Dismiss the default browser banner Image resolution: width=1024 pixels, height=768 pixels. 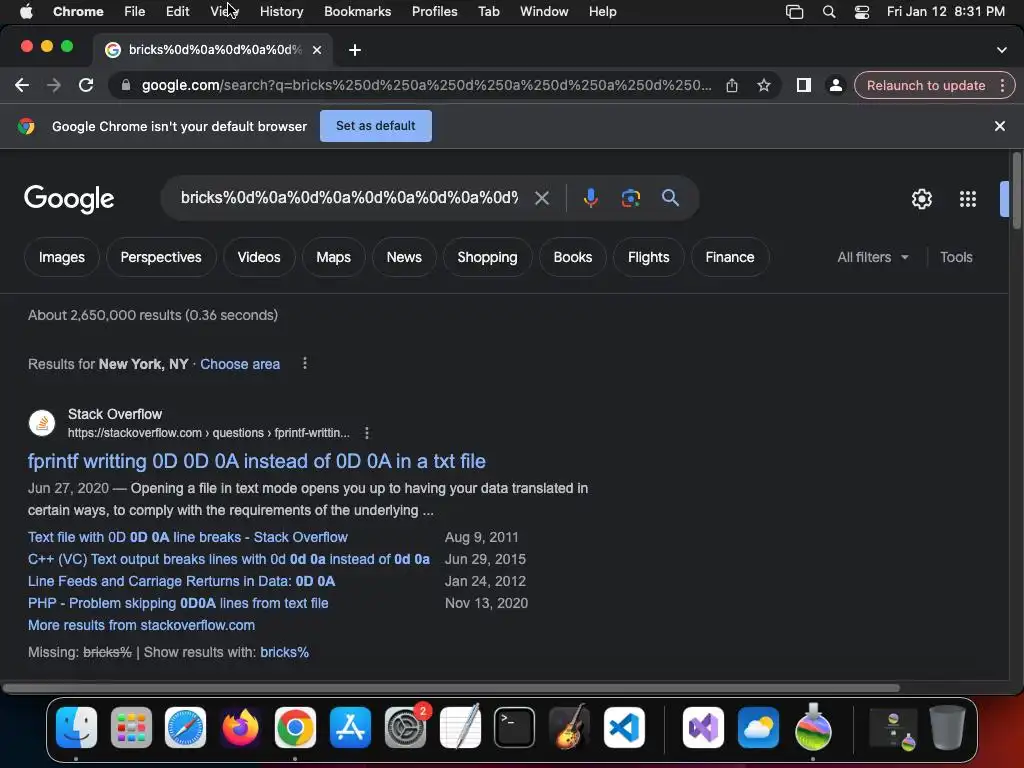(x=999, y=126)
